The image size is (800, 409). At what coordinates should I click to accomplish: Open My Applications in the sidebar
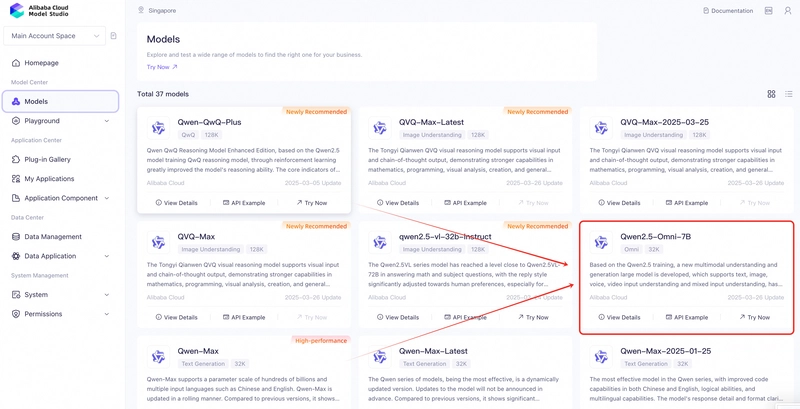click(49, 179)
